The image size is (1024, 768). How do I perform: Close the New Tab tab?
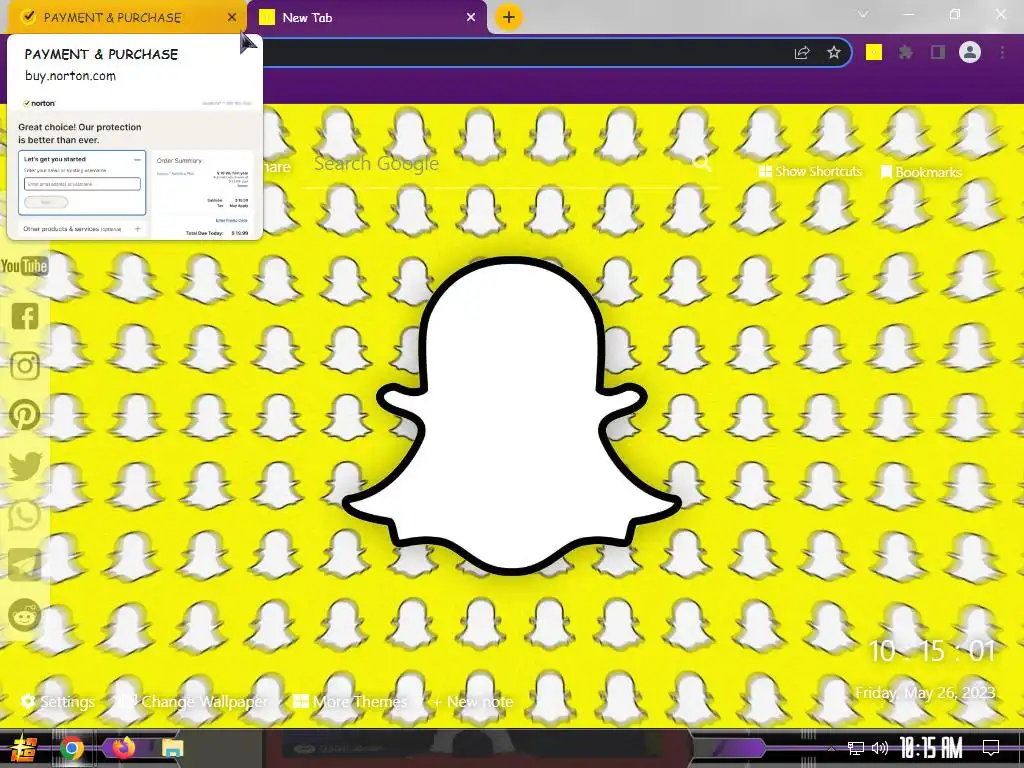tap(471, 18)
